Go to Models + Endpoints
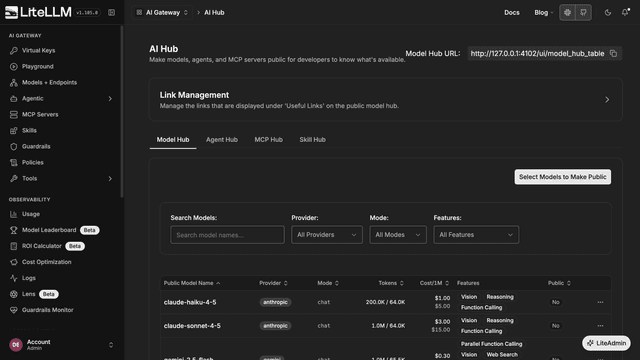 pyautogui.click(x=49, y=82)
